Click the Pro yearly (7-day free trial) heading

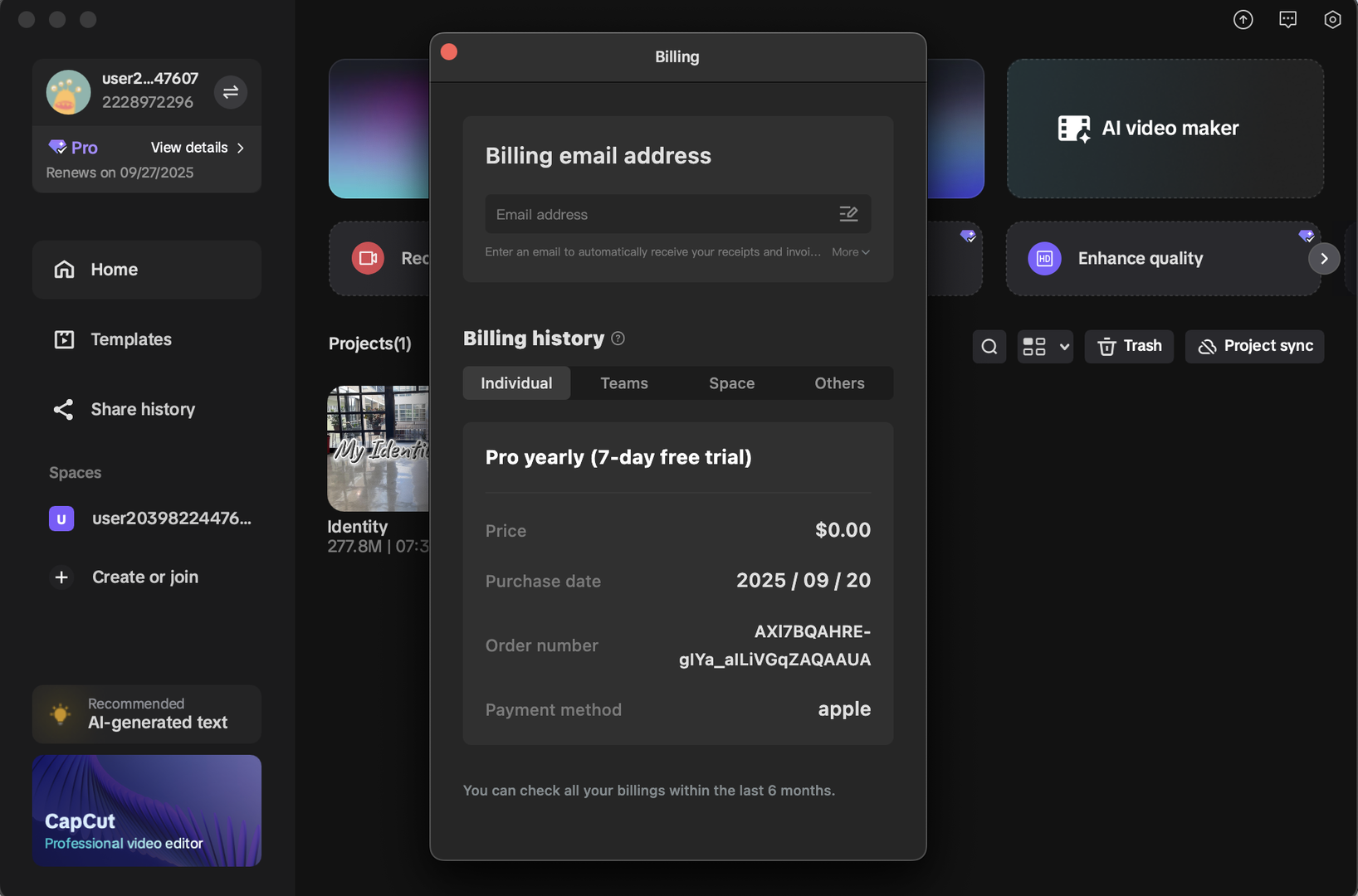(618, 457)
